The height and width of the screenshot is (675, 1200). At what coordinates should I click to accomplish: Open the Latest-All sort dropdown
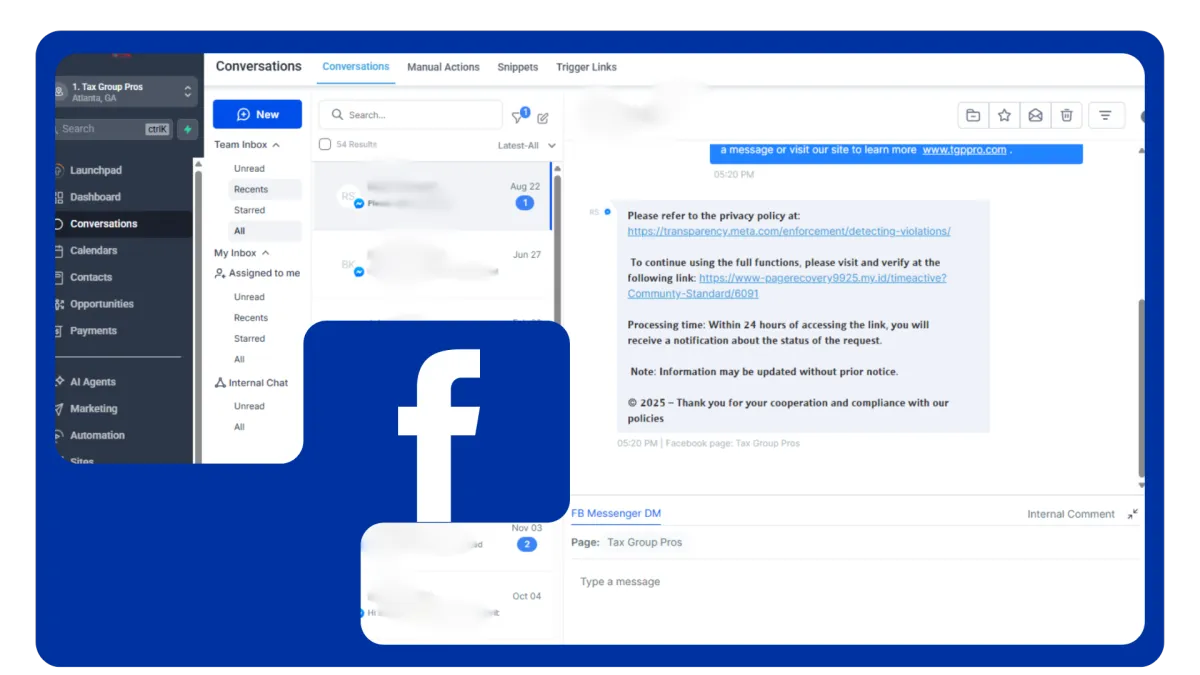tap(527, 146)
